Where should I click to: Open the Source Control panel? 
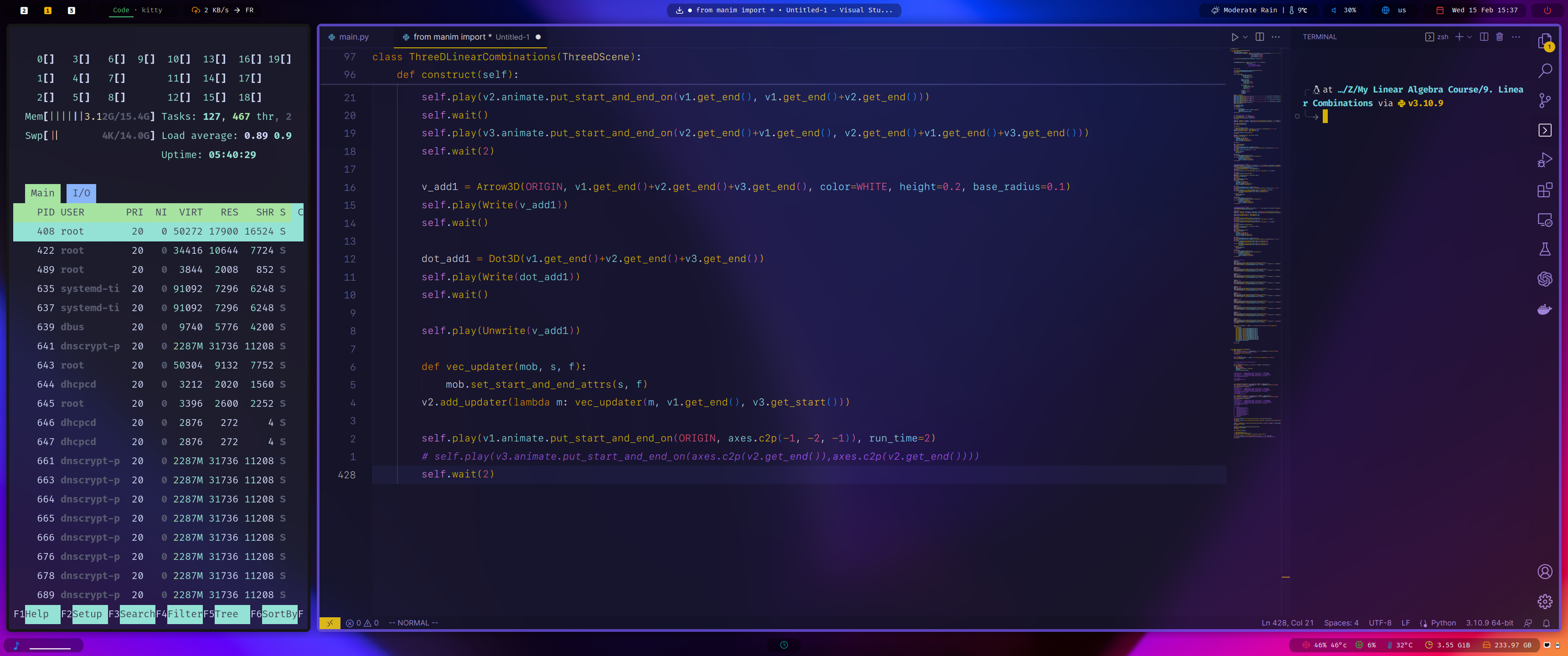pyautogui.click(x=1545, y=100)
